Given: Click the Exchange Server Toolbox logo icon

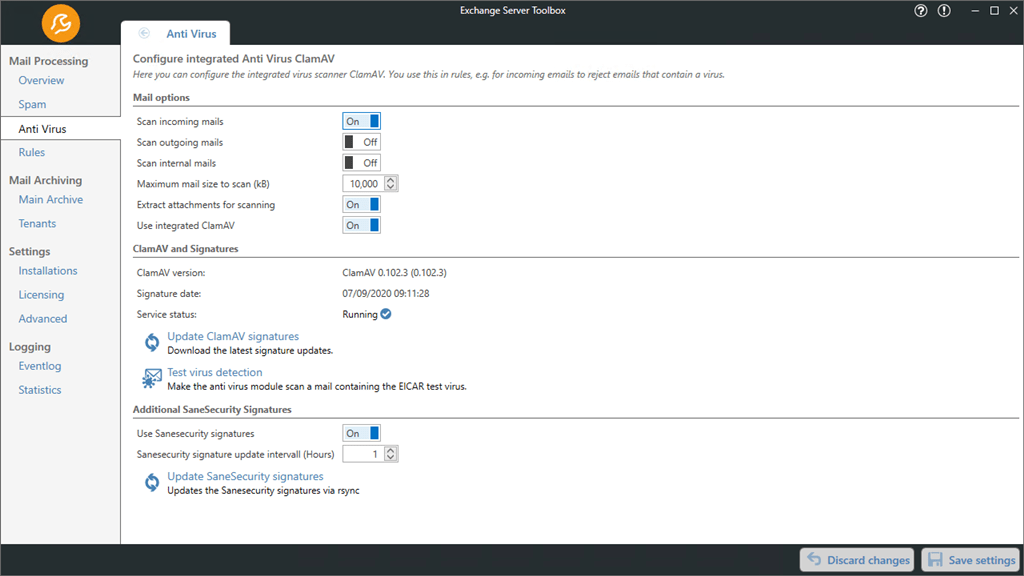Looking at the screenshot, I should 59,22.
